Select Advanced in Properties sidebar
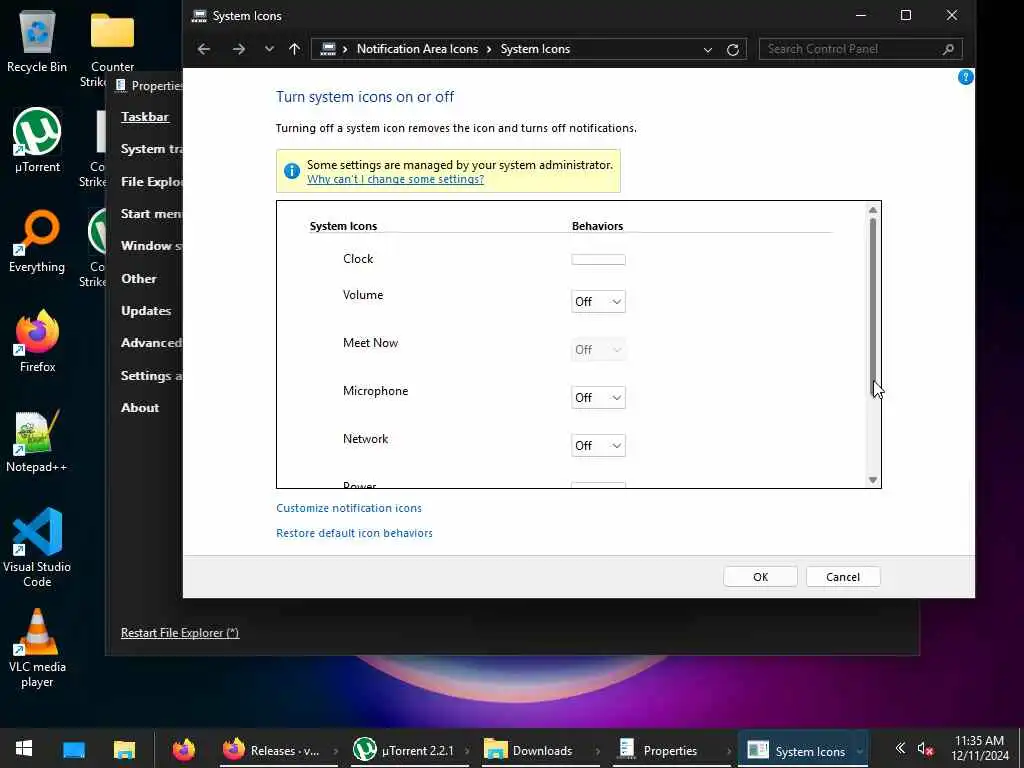This screenshot has height=768, width=1024. click(152, 343)
